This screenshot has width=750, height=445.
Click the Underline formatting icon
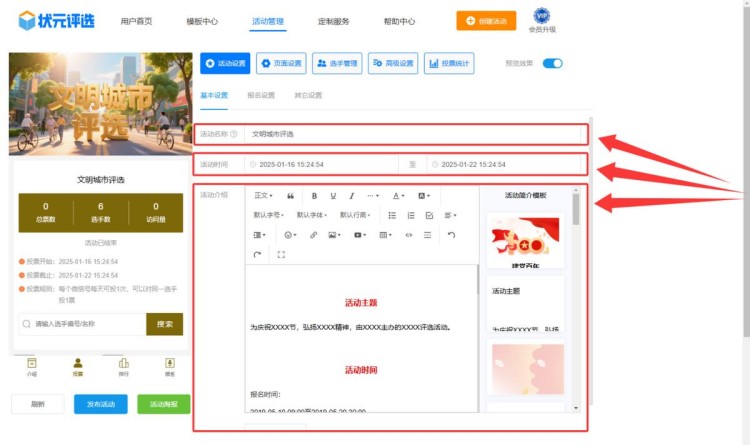point(333,196)
